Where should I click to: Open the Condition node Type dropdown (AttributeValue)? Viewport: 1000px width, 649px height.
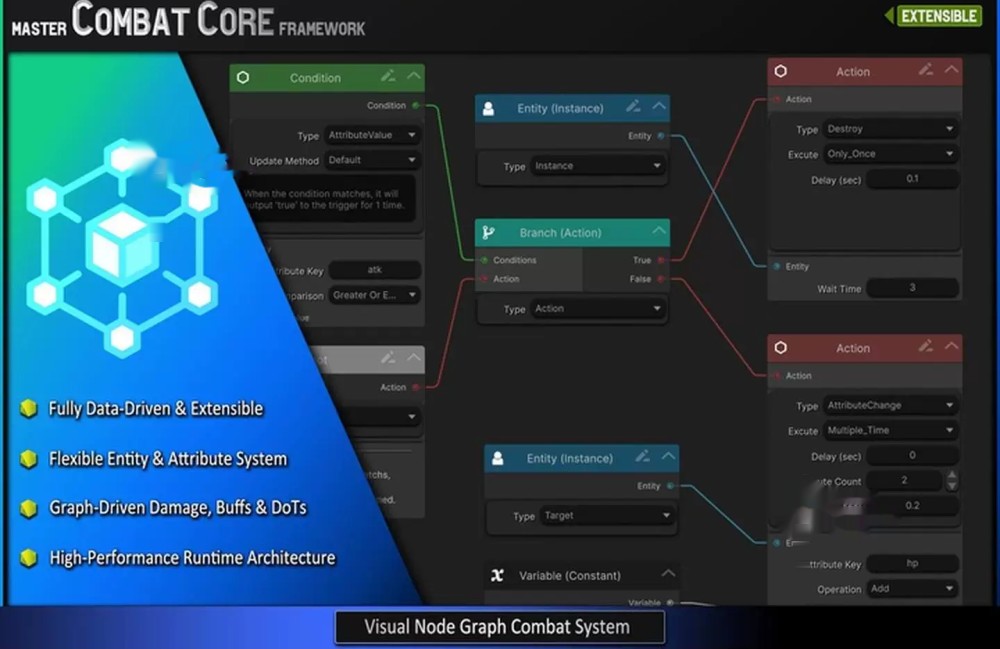(372, 135)
